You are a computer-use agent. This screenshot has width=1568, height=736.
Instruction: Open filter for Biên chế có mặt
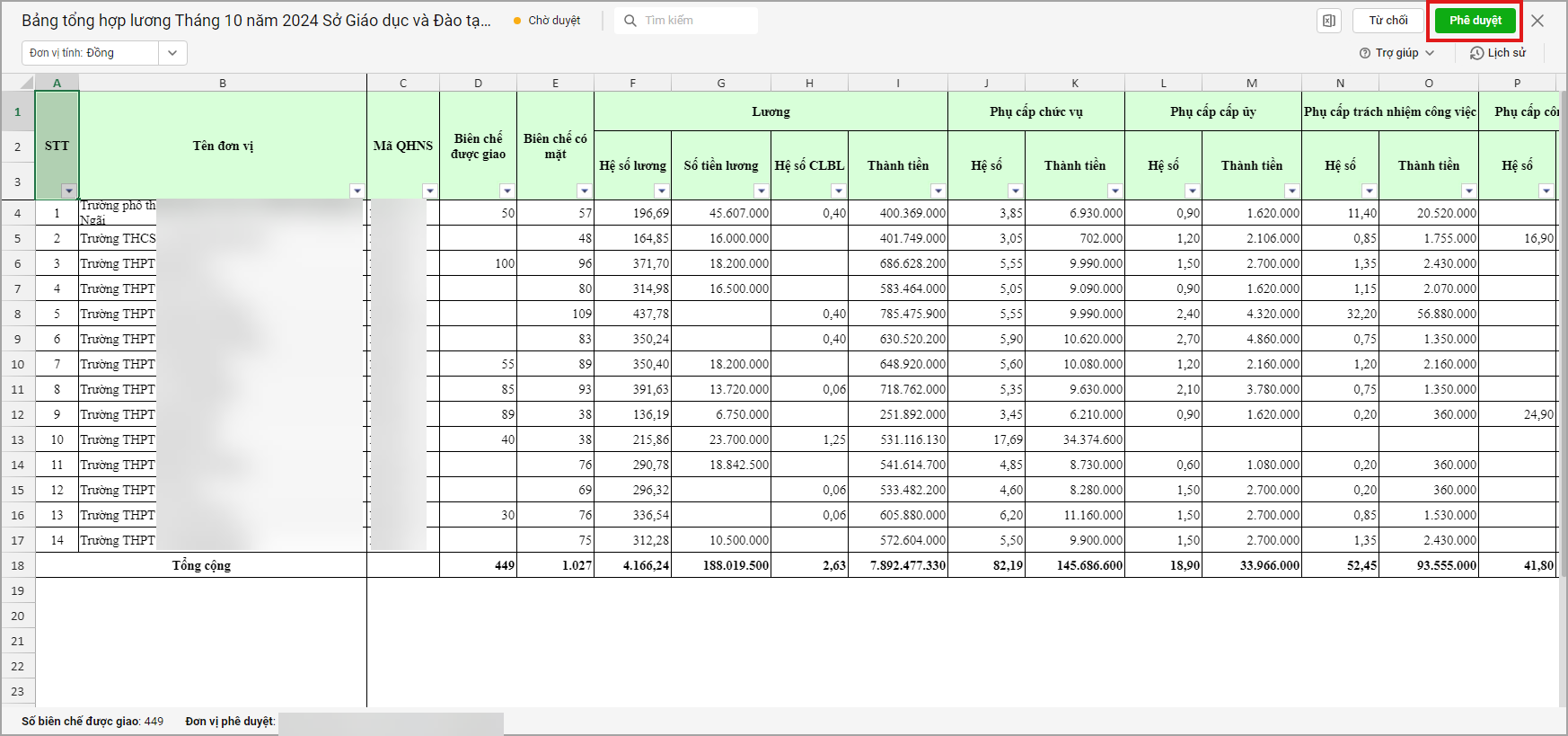[584, 191]
